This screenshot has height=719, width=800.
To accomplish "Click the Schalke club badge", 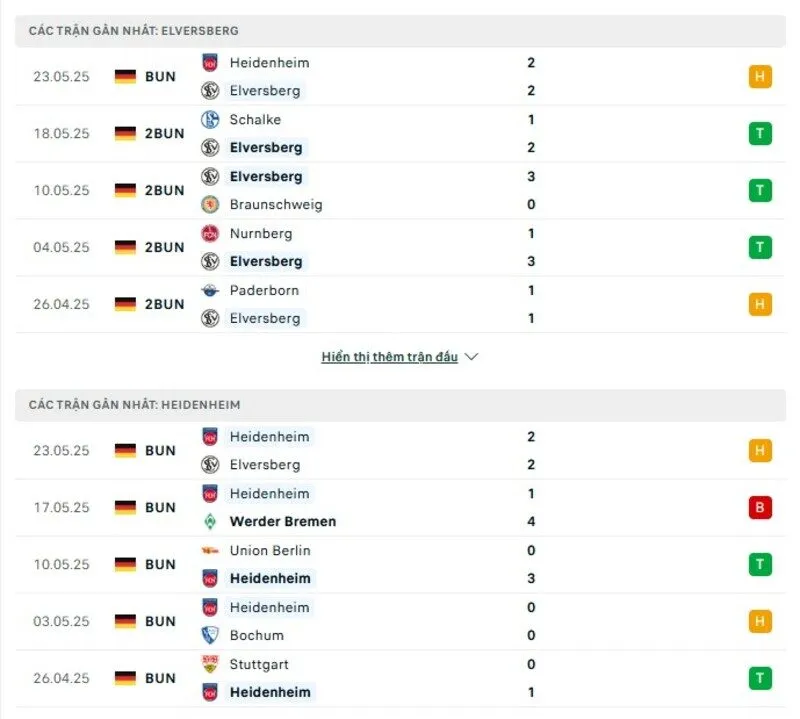I will point(210,119).
